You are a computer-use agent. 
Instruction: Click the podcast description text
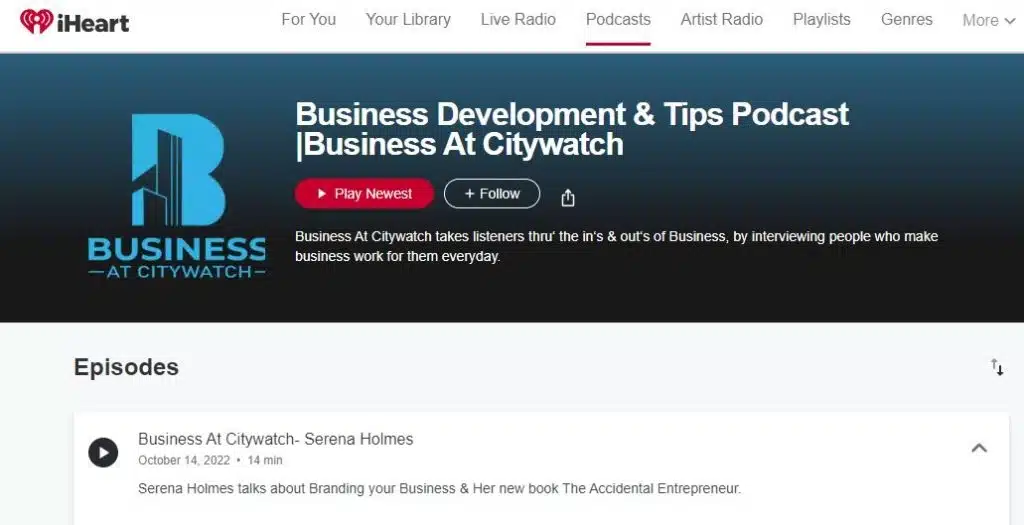[616, 246]
